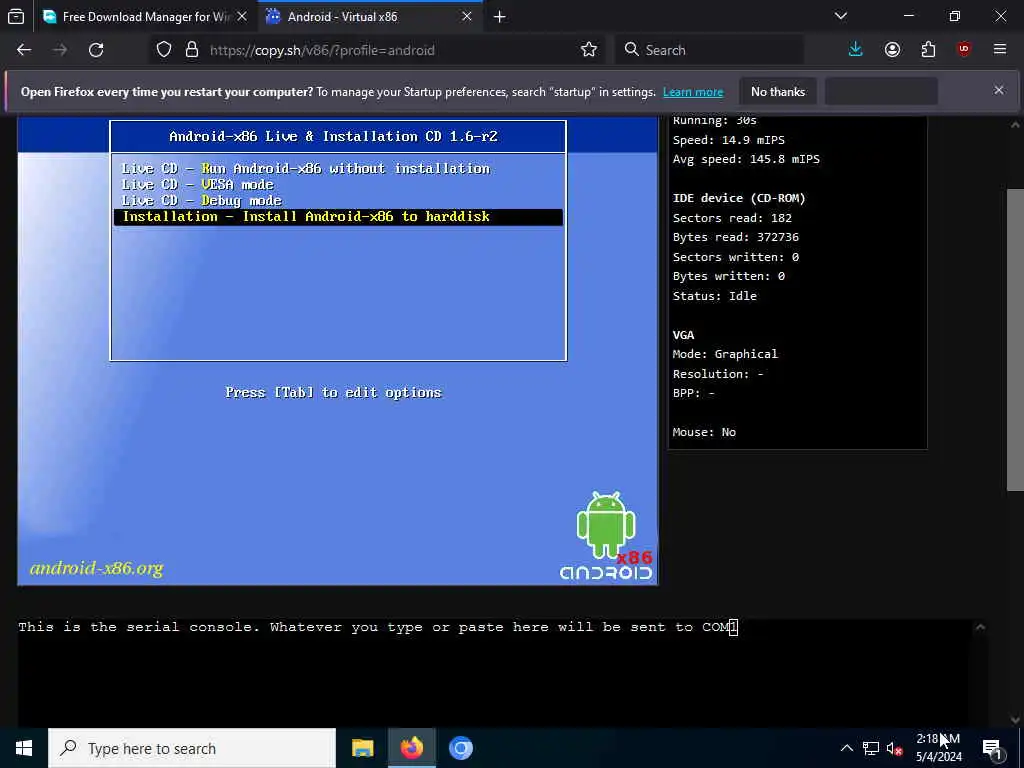This screenshot has height=768, width=1024.
Task: View site security padlock info
Action: 192,50
